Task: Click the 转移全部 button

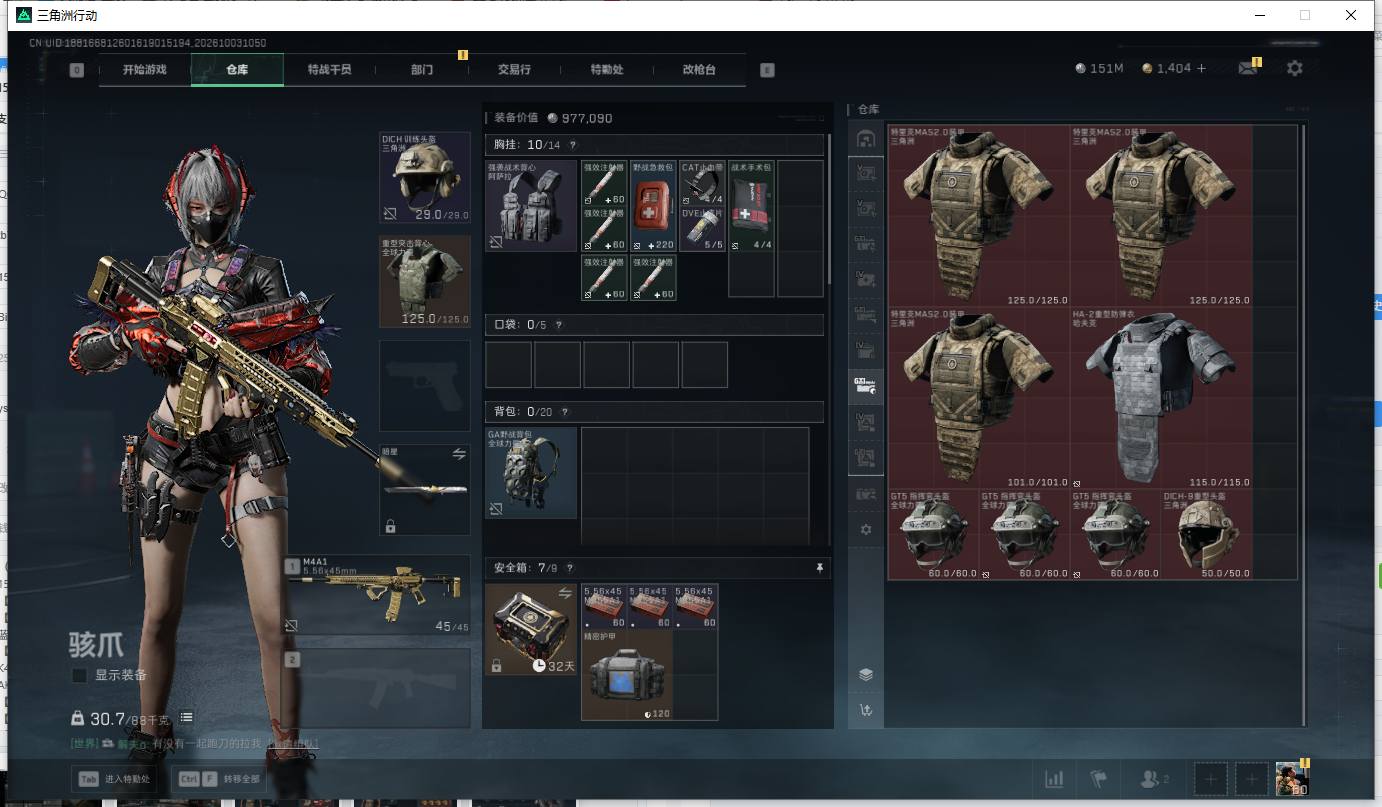Action: [x=219, y=779]
